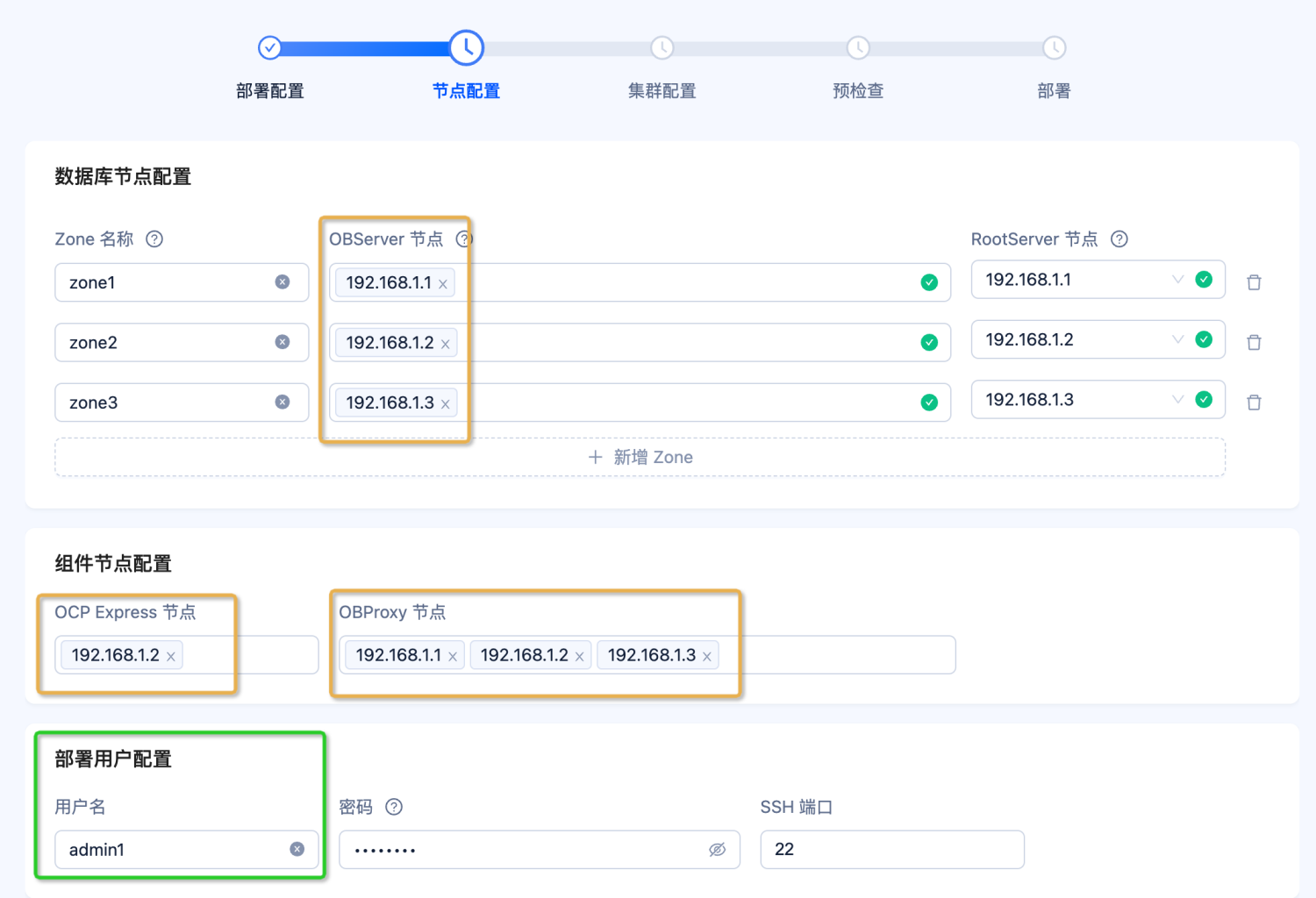Click the zone3 name input field

point(182,403)
